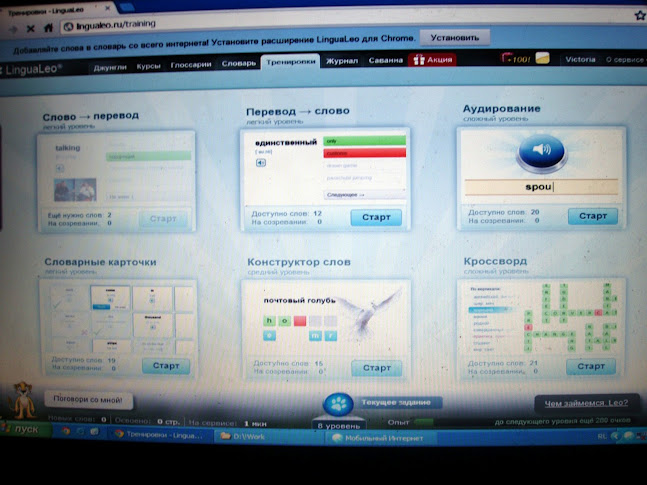Click the blue audio speaker button
Image resolution: width=647 pixels, height=485 pixels.
[x=541, y=152]
